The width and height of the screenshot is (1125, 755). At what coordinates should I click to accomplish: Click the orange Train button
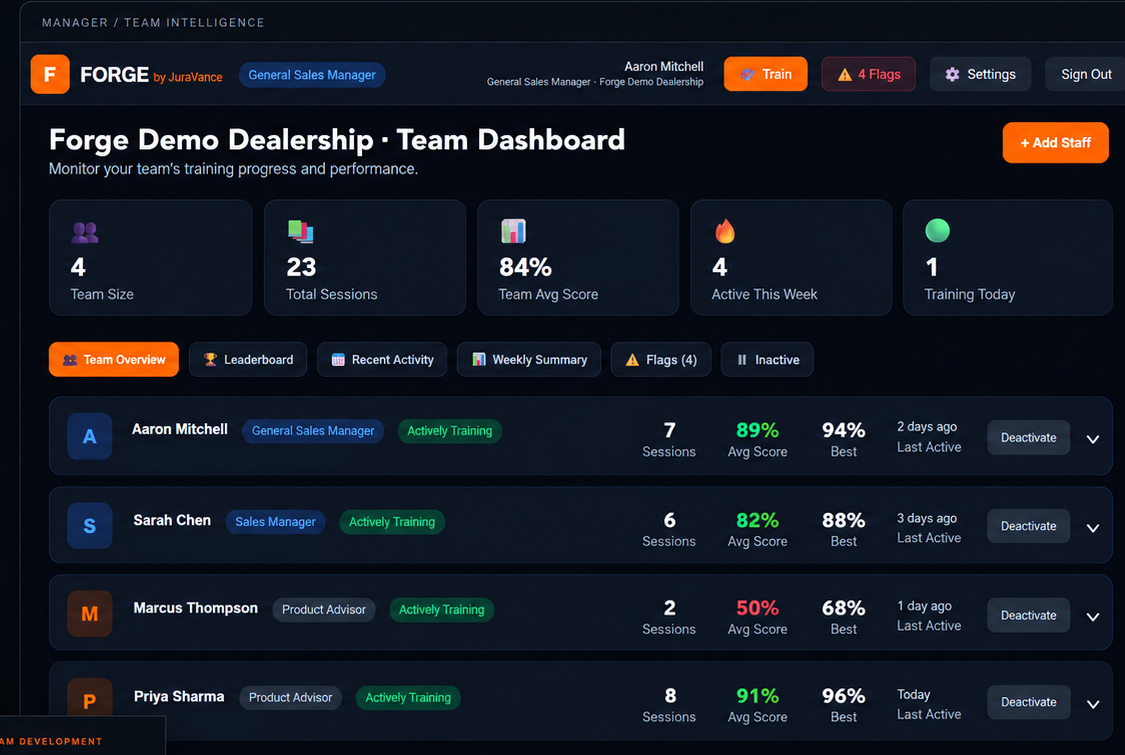pos(766,74)
